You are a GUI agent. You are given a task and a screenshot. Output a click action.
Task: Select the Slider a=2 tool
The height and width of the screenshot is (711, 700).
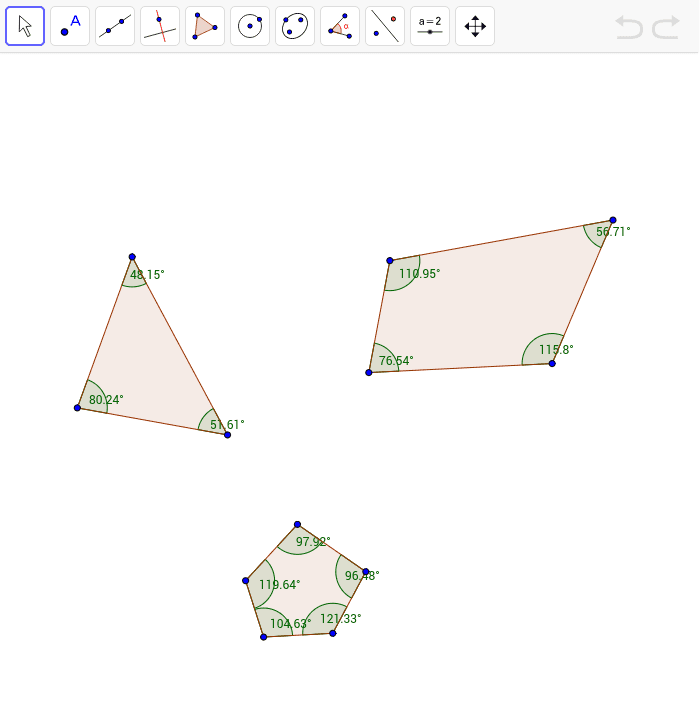430,26
